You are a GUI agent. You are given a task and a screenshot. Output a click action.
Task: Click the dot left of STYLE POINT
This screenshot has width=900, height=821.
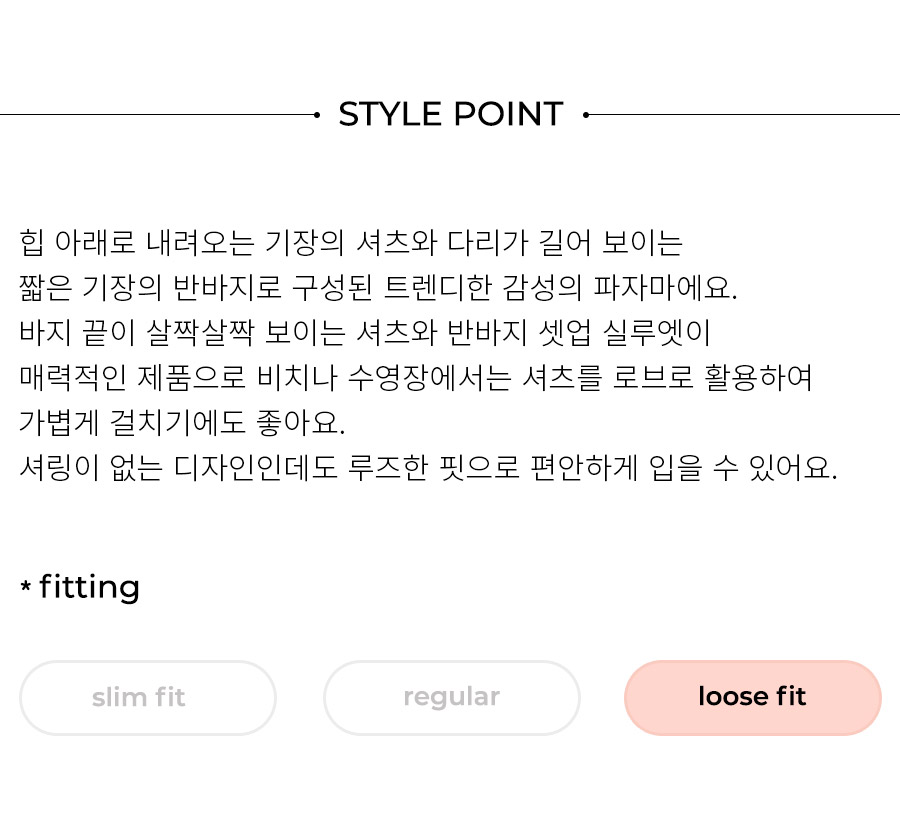tap(317, 115)
